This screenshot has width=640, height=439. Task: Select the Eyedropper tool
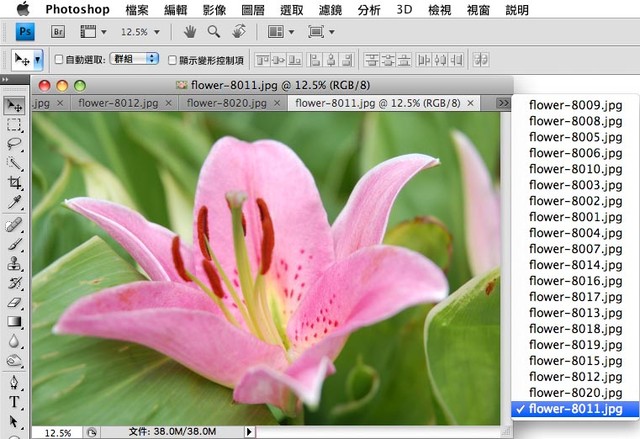click(x=15, y=202)
